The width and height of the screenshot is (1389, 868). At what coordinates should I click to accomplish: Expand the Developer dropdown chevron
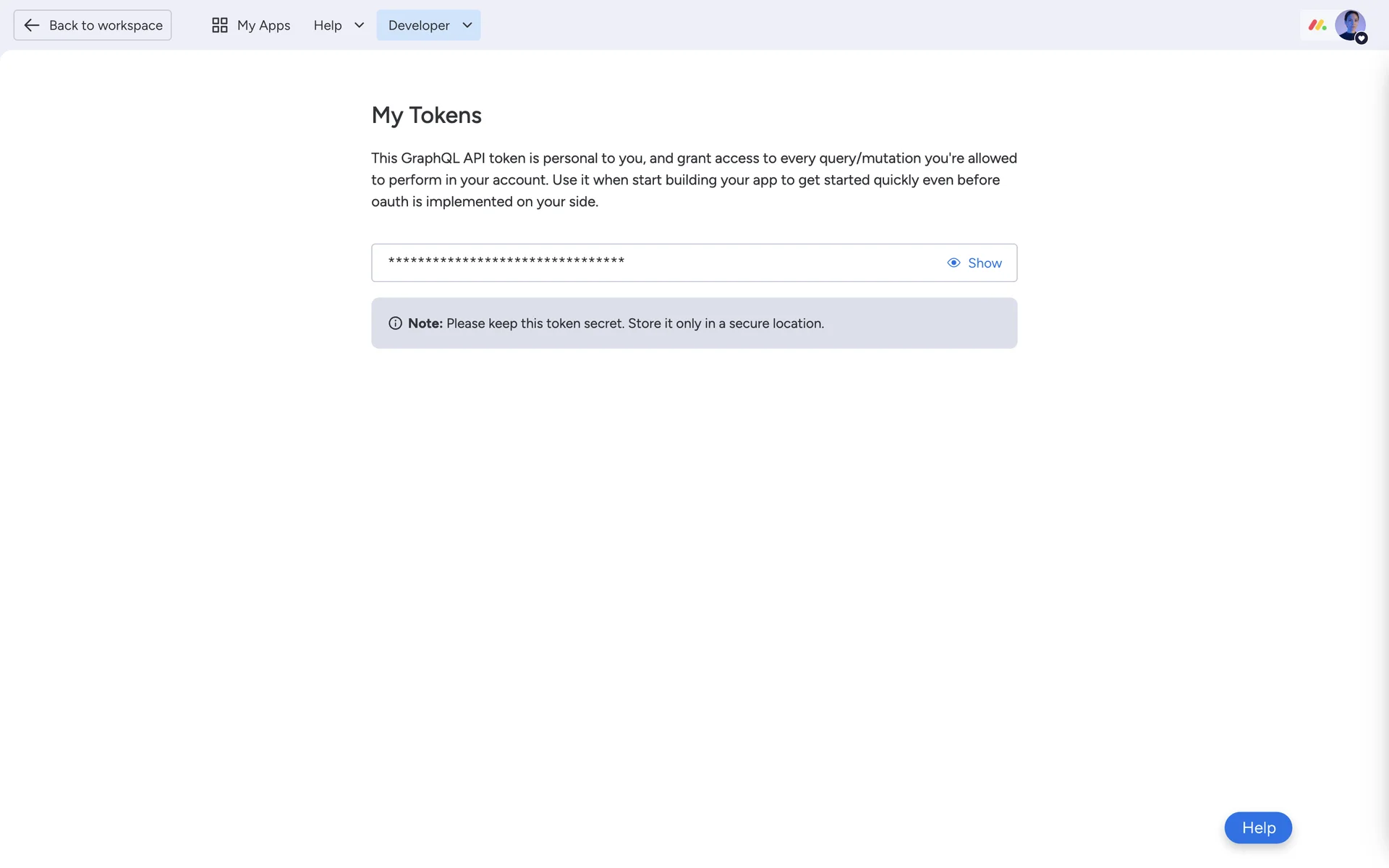[x=467, y=25]
